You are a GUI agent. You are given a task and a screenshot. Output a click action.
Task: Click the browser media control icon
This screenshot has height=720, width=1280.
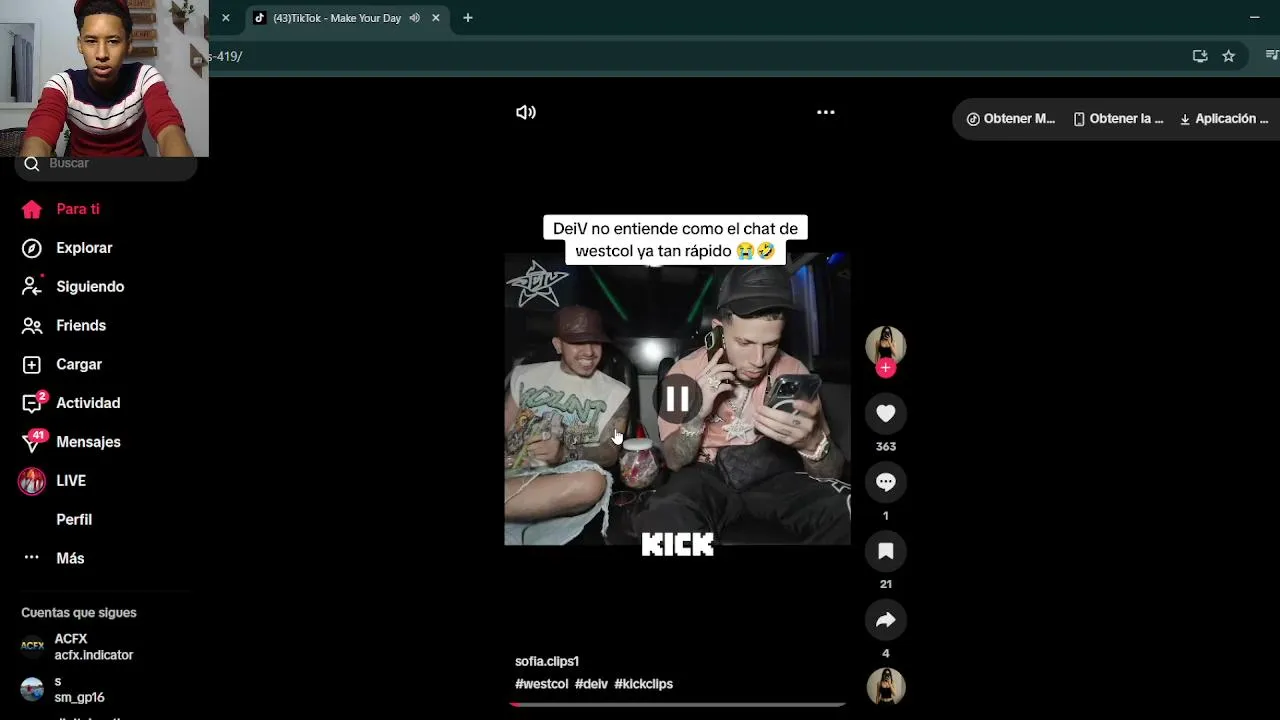tap(1272, 56)
